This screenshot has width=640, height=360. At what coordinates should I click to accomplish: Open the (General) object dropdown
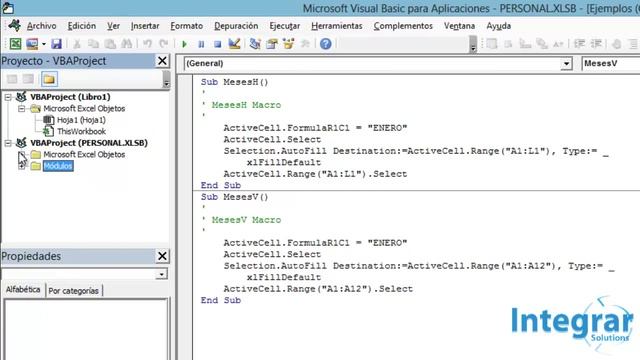[566, 64]
